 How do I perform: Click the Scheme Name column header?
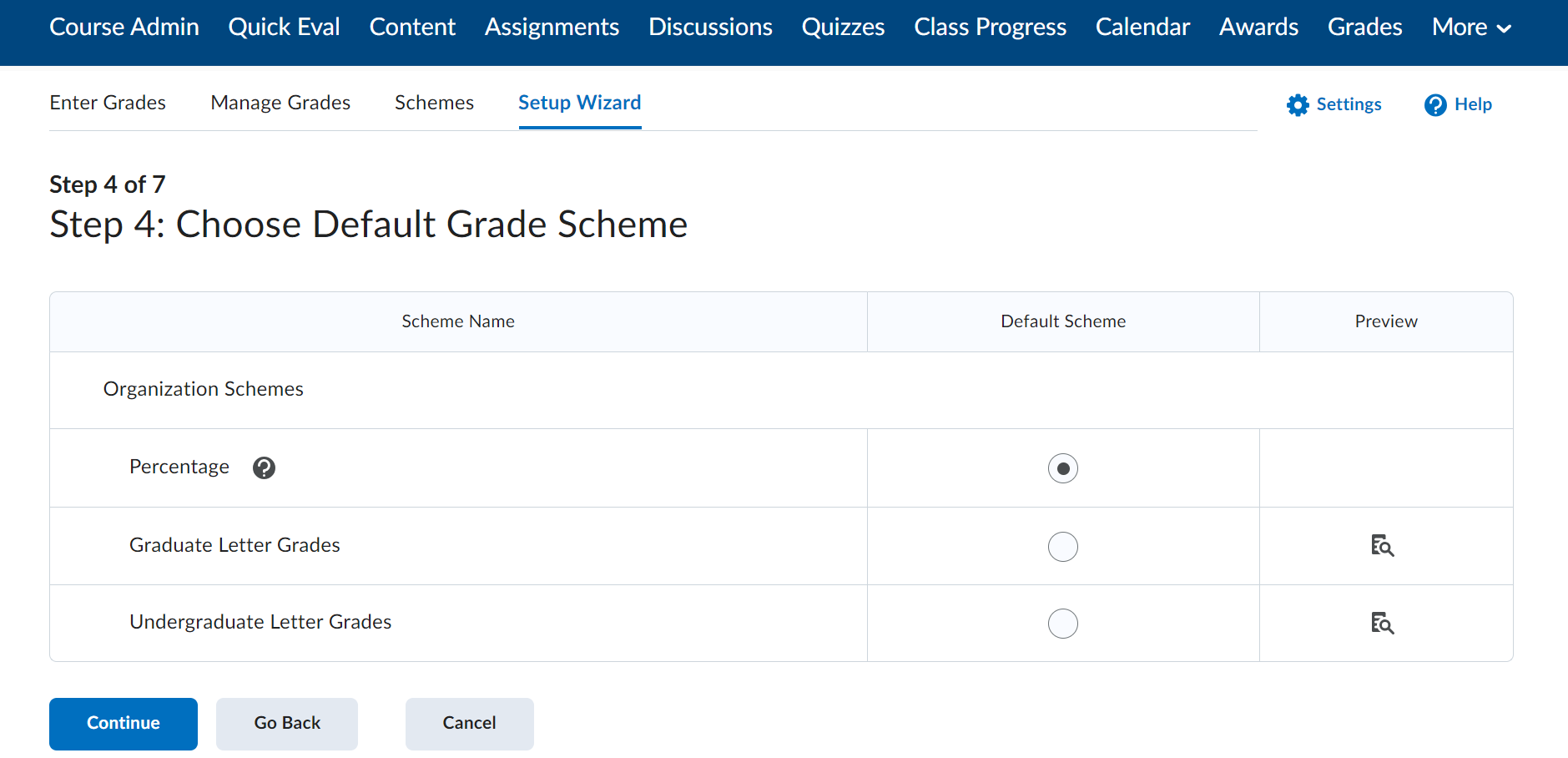458,321
